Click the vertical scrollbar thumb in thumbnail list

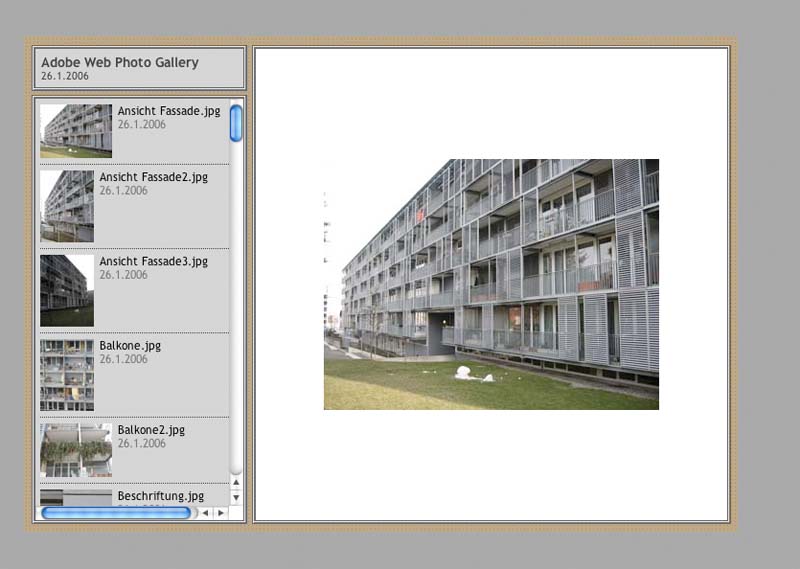pyautogui.click(x=236, y=123)
